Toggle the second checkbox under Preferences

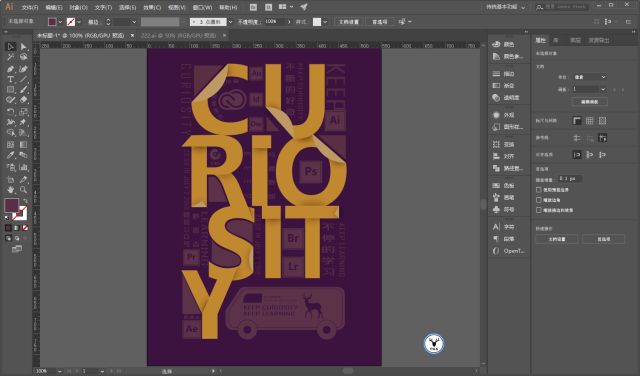539,200
